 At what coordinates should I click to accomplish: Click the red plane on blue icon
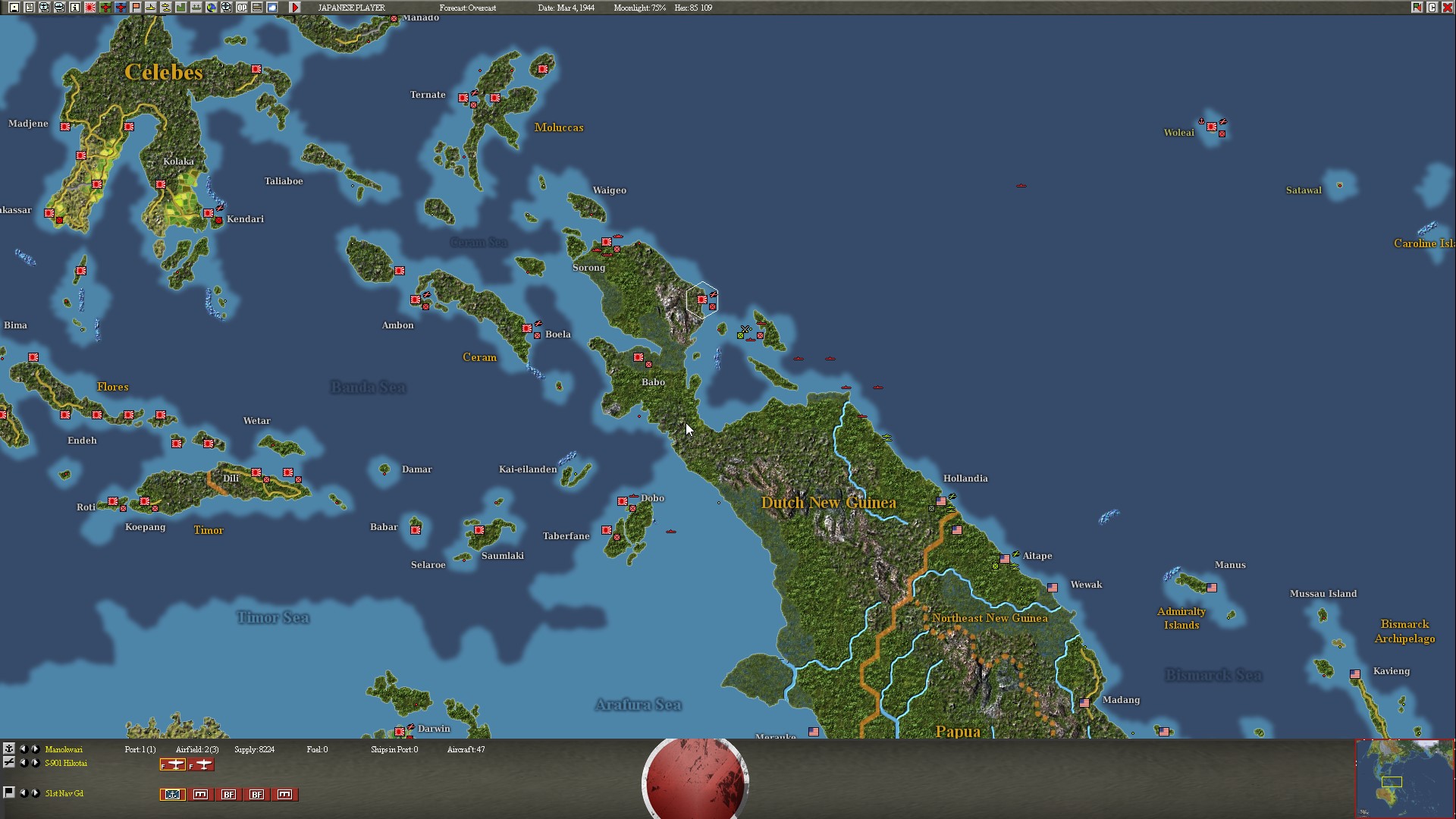[x=121, y=8]
